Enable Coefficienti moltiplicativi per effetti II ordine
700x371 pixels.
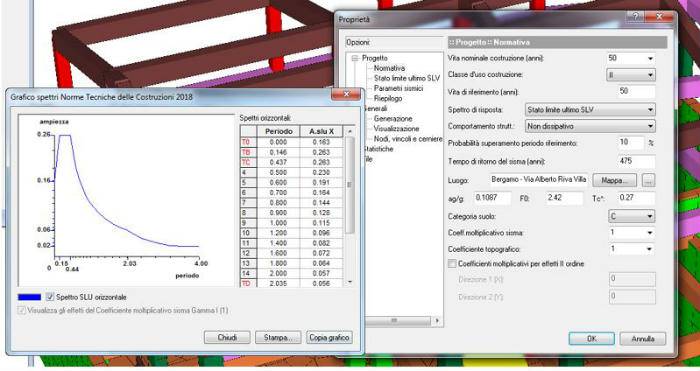click(452, 264)
